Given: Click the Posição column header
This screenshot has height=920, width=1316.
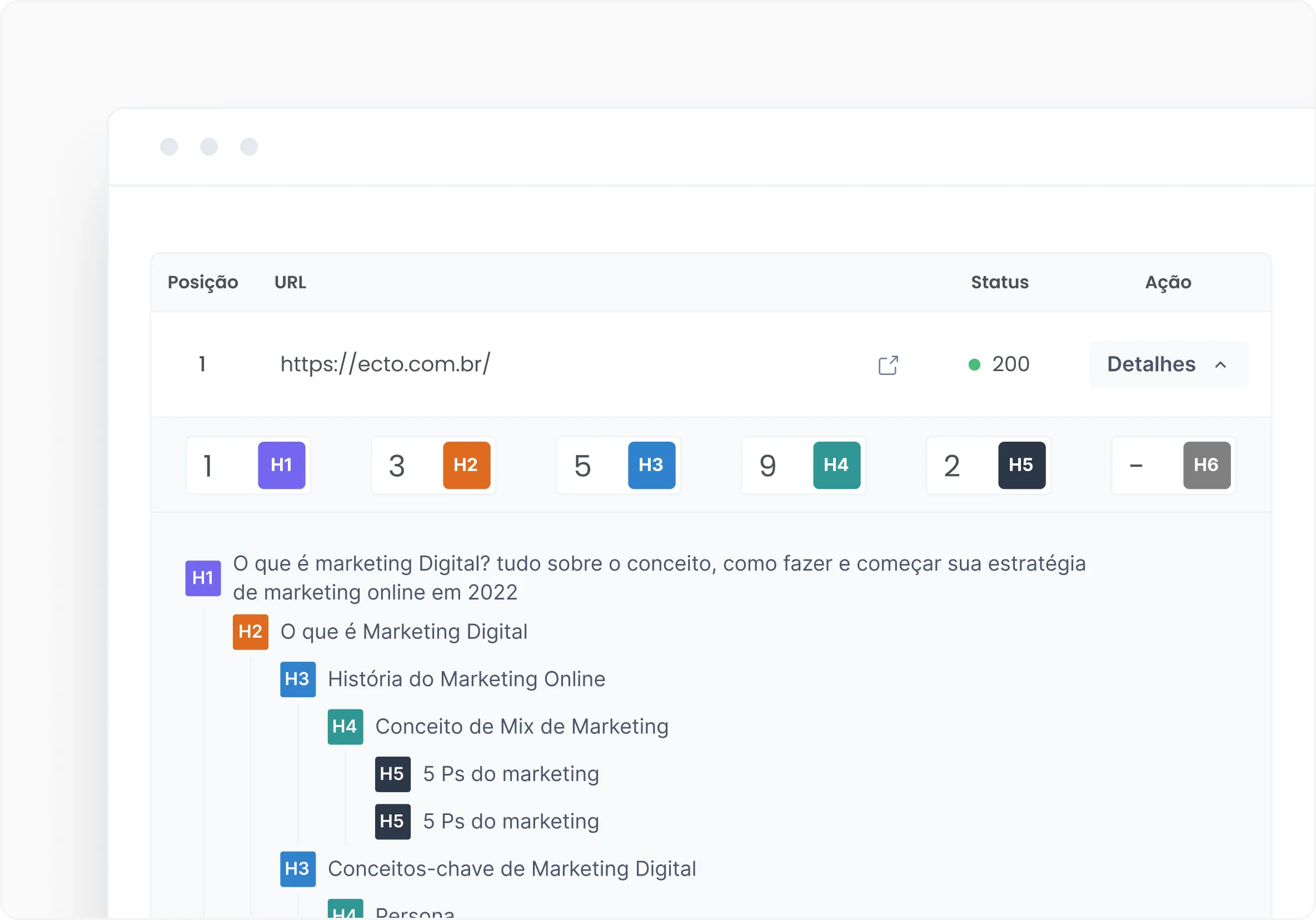Looking at the screenshot, I should tap(202, 282).
